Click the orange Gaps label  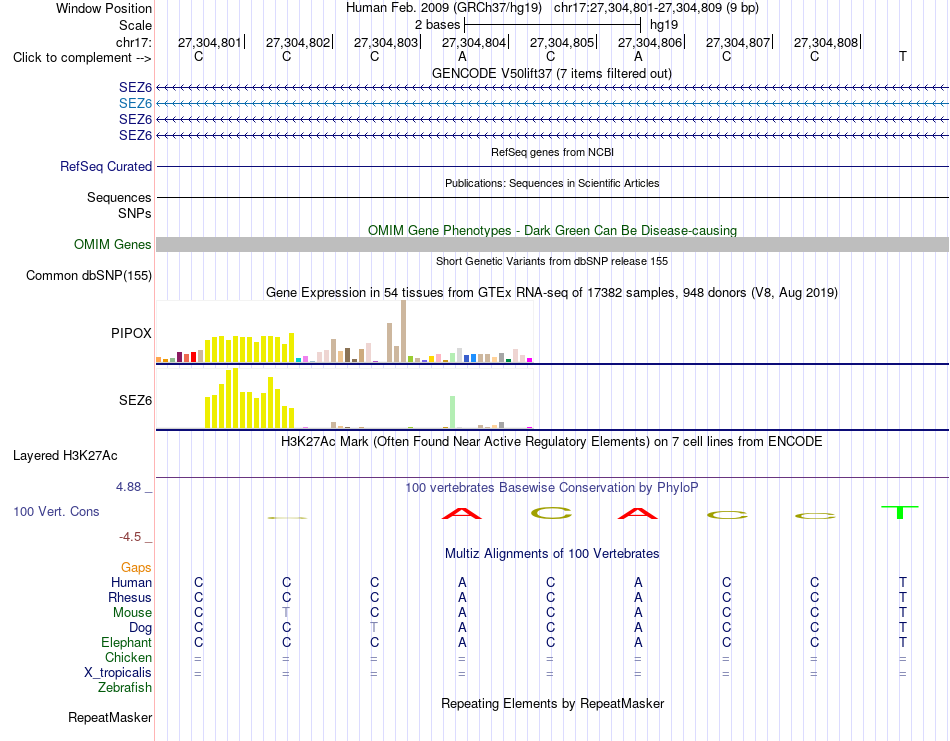[x=136, y=567]
